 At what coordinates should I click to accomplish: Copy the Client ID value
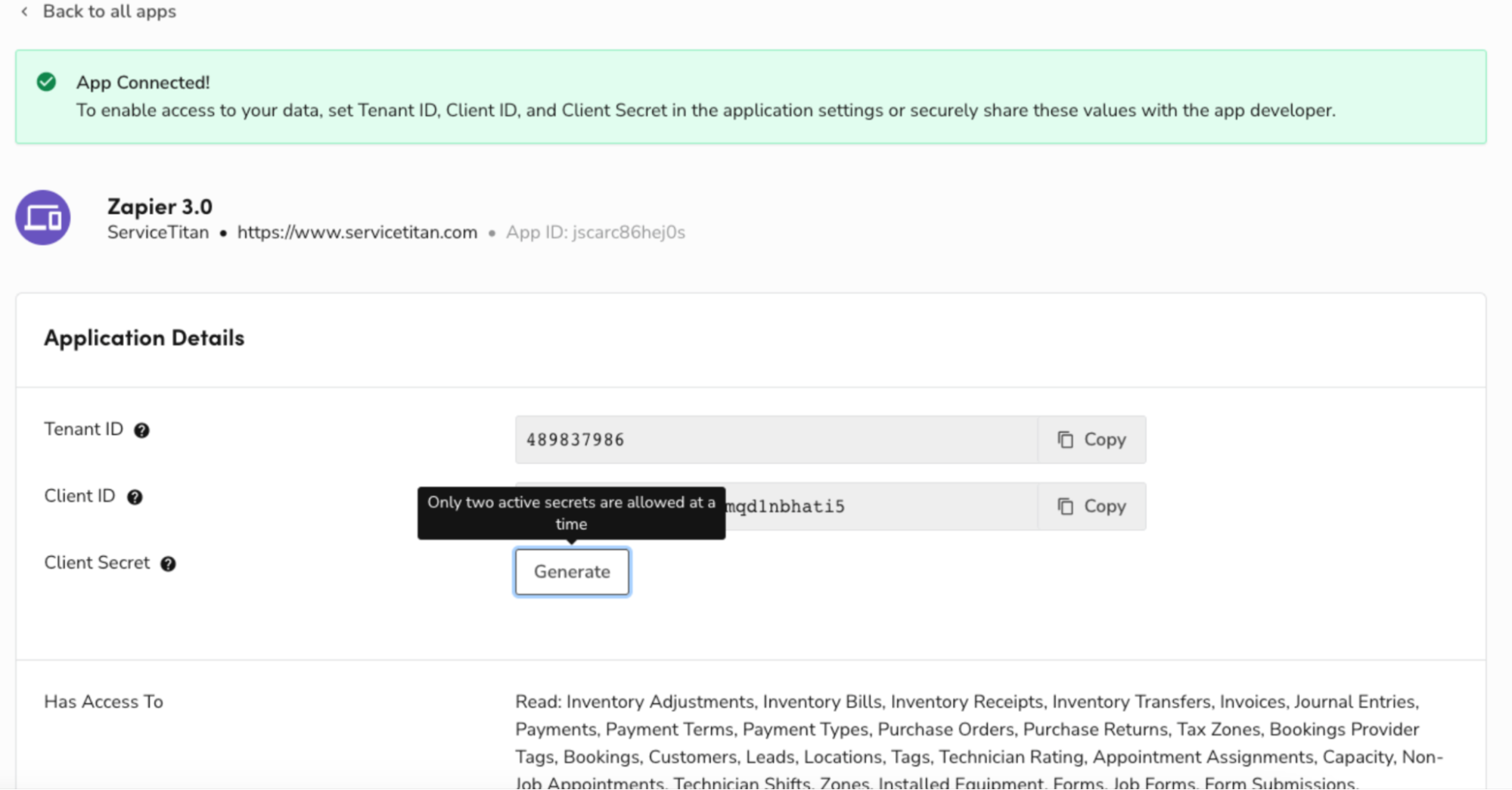1091,506
